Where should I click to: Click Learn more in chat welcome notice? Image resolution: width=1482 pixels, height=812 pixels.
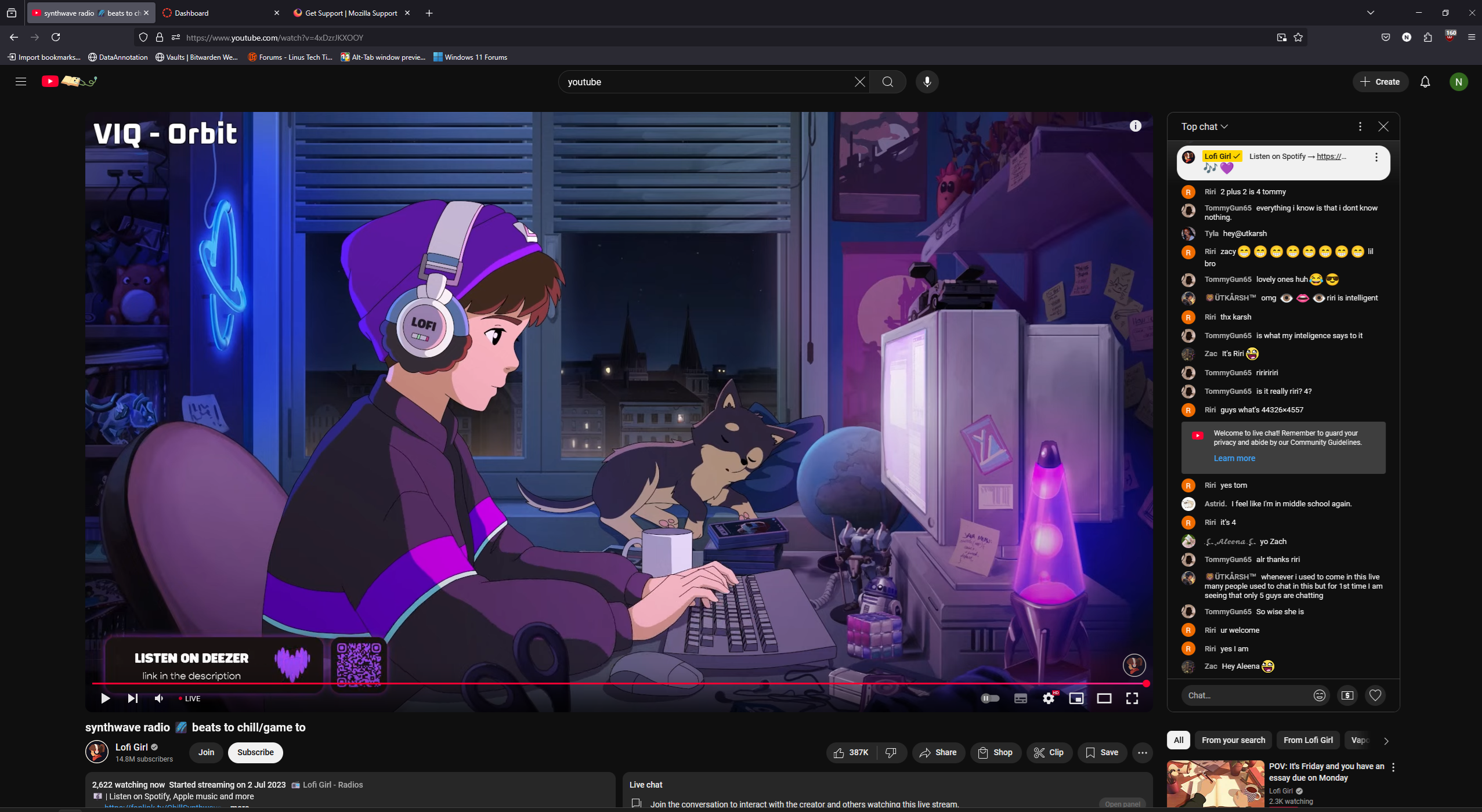coord(1234,458)
